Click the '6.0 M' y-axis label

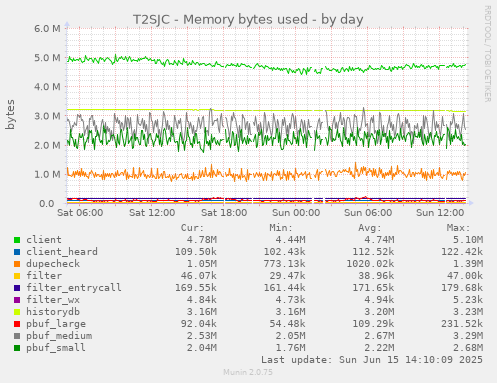(x=47, y=29)
